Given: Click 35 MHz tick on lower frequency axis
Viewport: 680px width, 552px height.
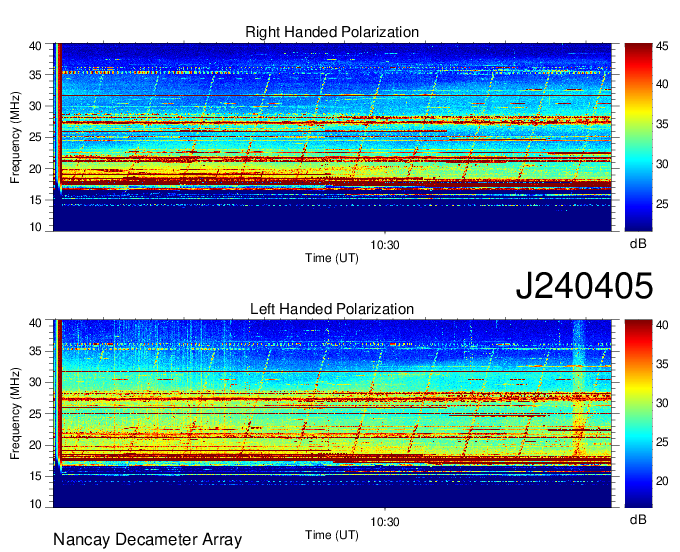Looking at the screenshot, I should point(36,351).
